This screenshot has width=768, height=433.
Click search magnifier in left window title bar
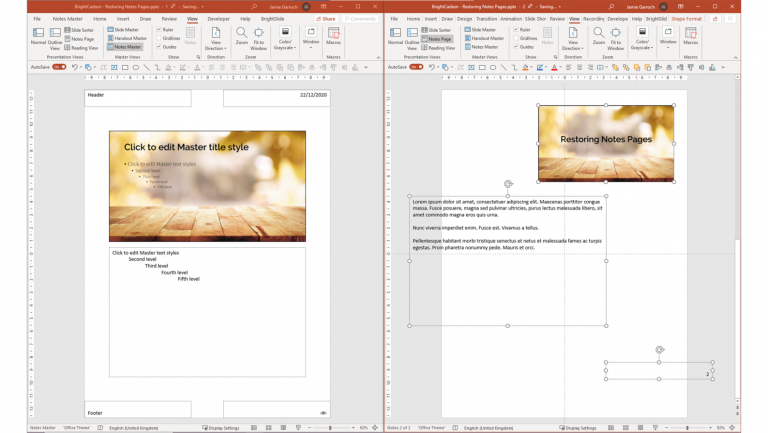(254, 7)
